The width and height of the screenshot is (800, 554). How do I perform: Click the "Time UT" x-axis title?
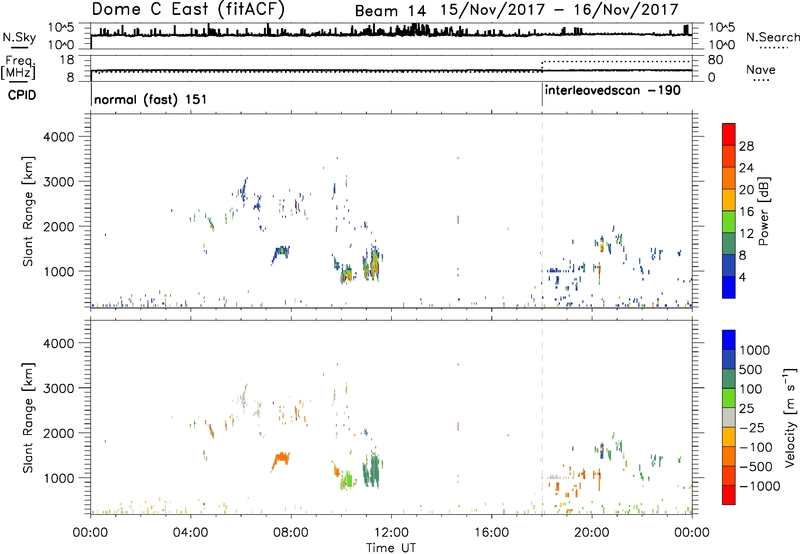point(391,548)
